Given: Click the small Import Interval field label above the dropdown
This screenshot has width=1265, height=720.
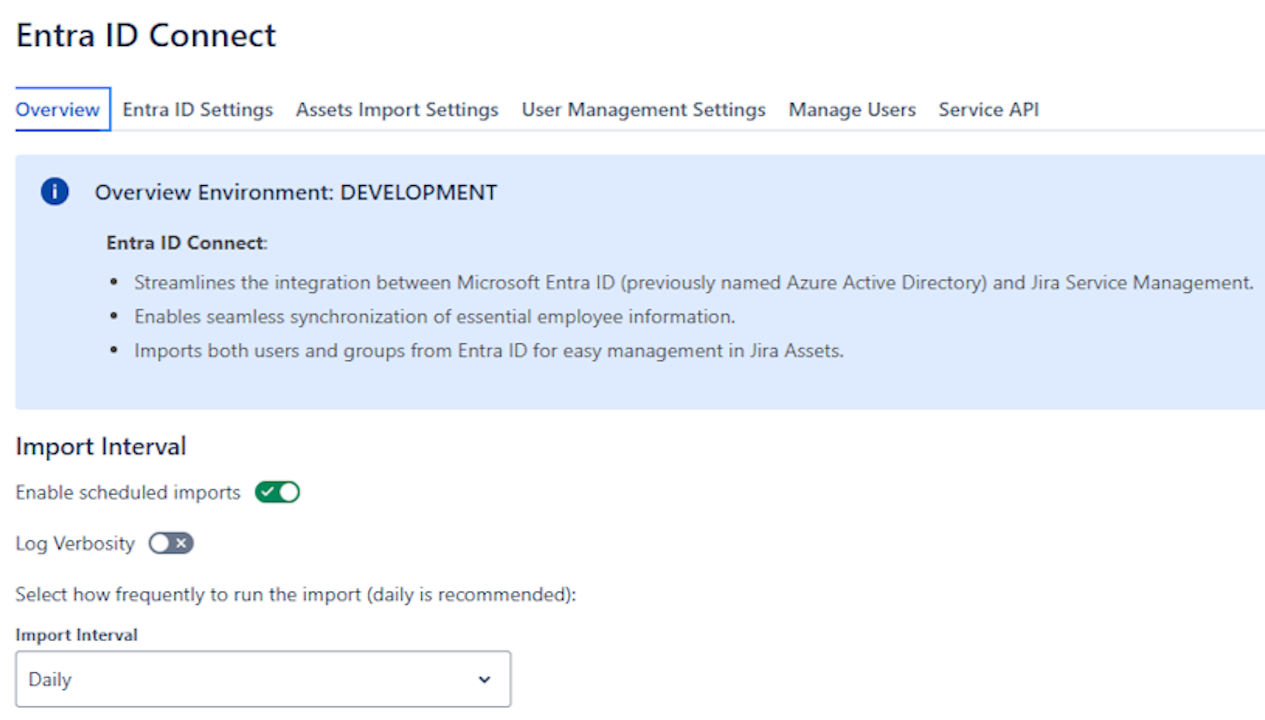Looking at the screenshot, I should [77, 635].
